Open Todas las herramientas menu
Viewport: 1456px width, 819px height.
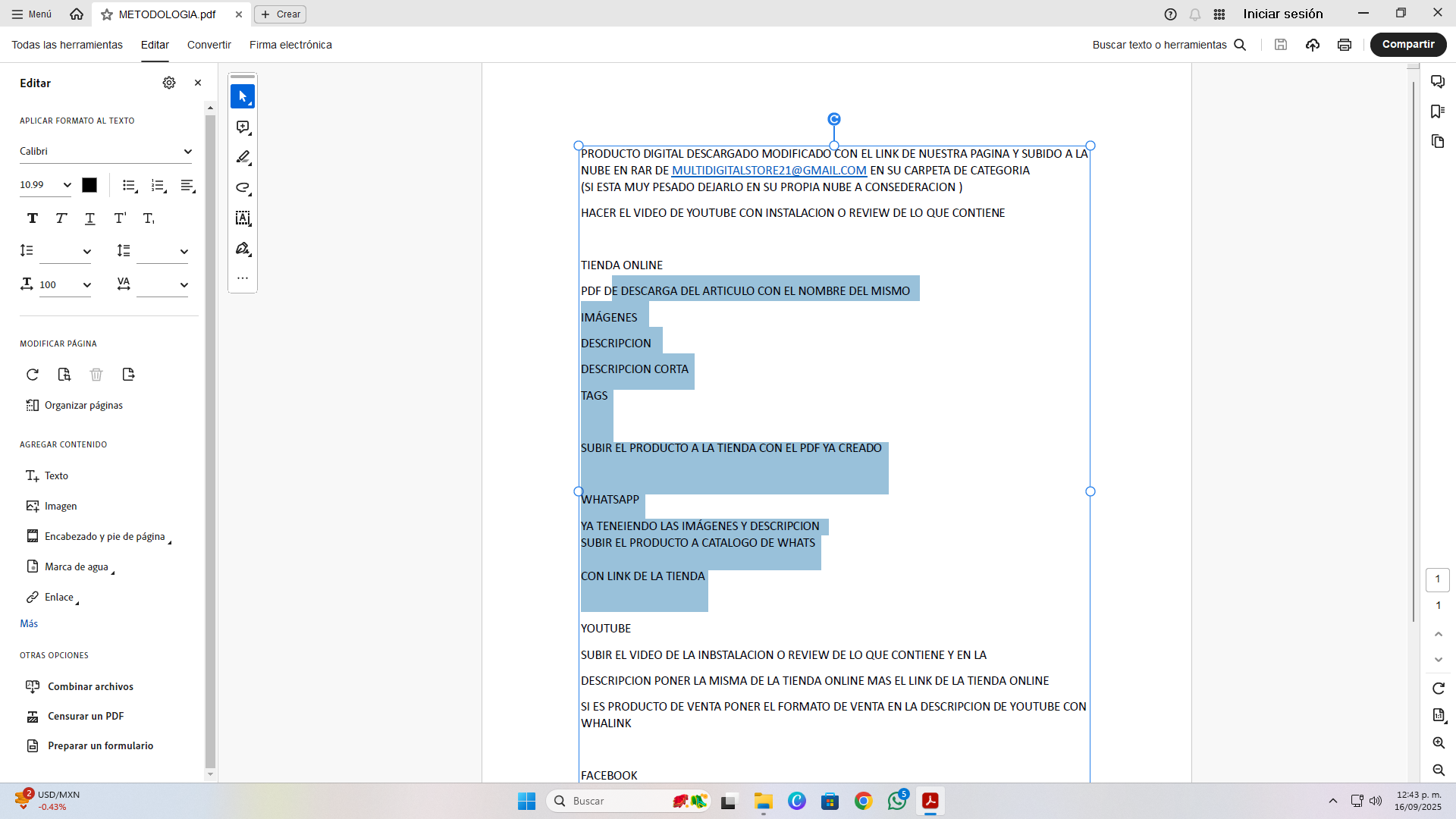point(67,45)
